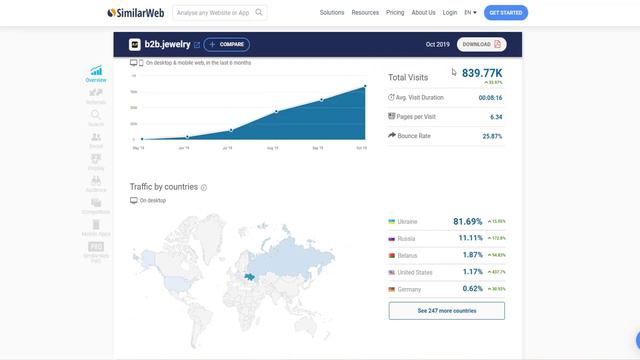This screenshot has height=360, width=640.
Task: Click the Belarus flag icon
Action: (x=392, y=256)
